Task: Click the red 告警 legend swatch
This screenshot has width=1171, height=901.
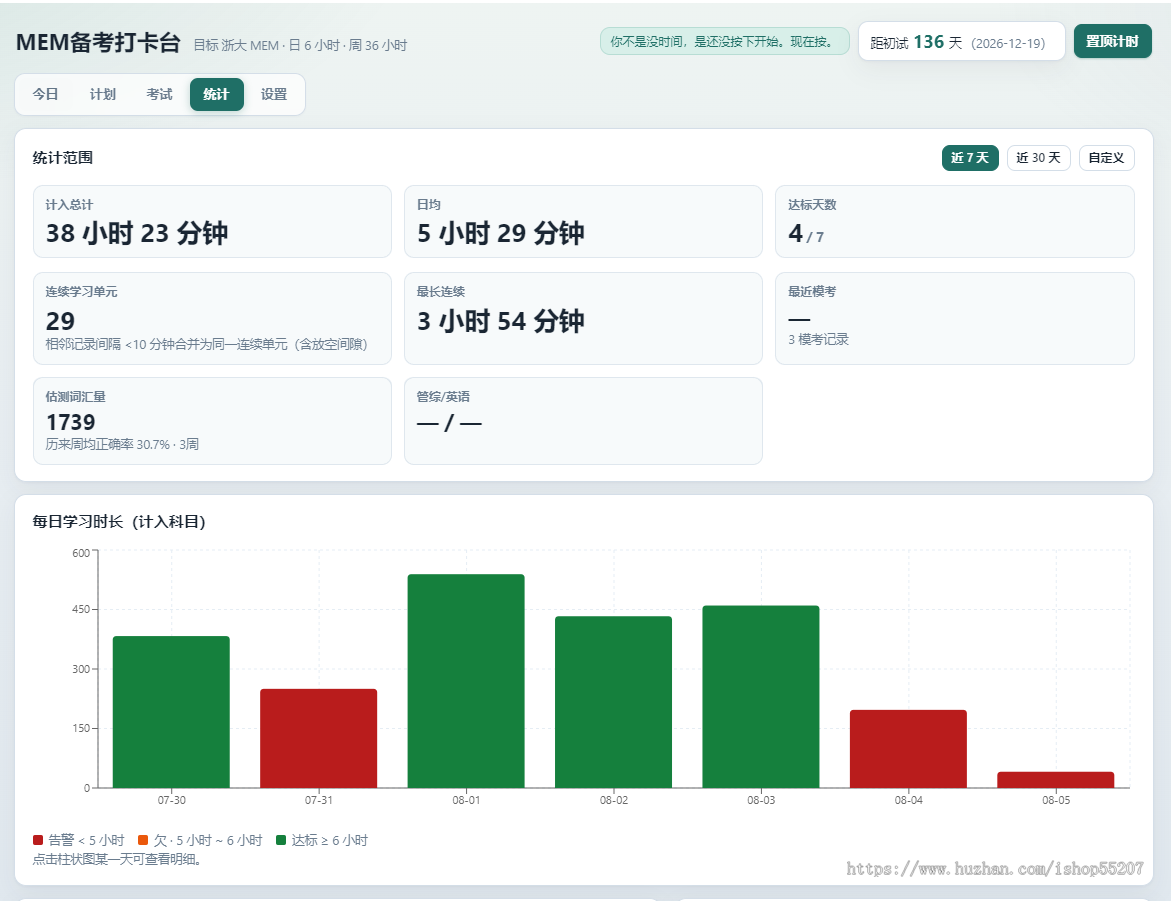Action: click(x=38, y=840)
